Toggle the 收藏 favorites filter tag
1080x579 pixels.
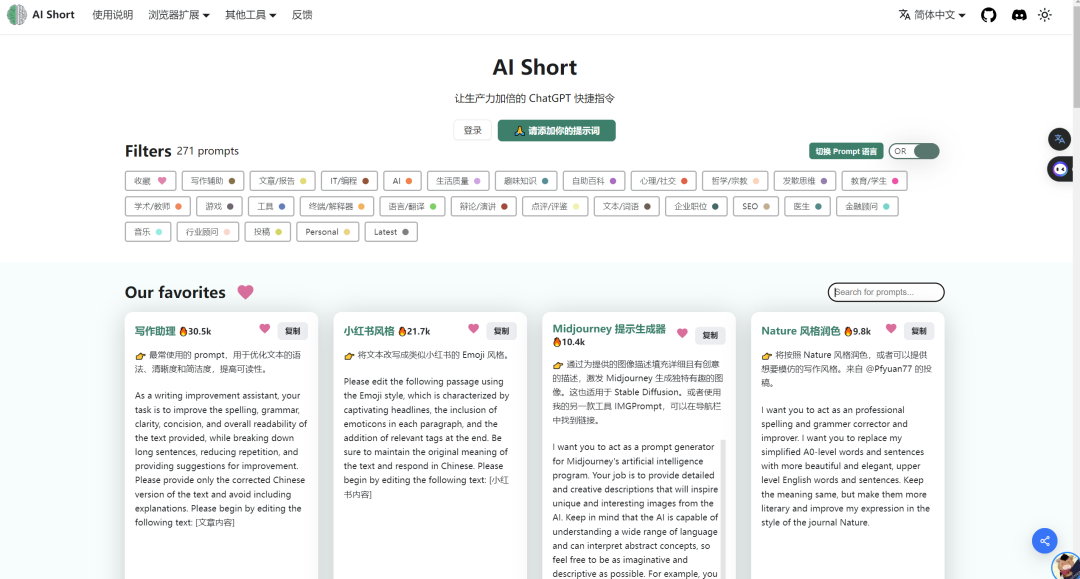[151, 181]
